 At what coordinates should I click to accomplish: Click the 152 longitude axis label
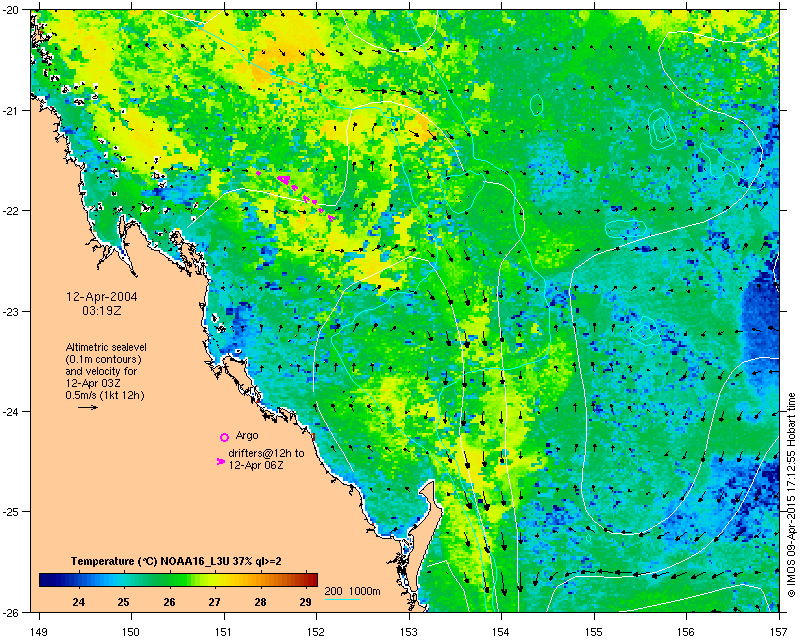(x=316, y=632)
